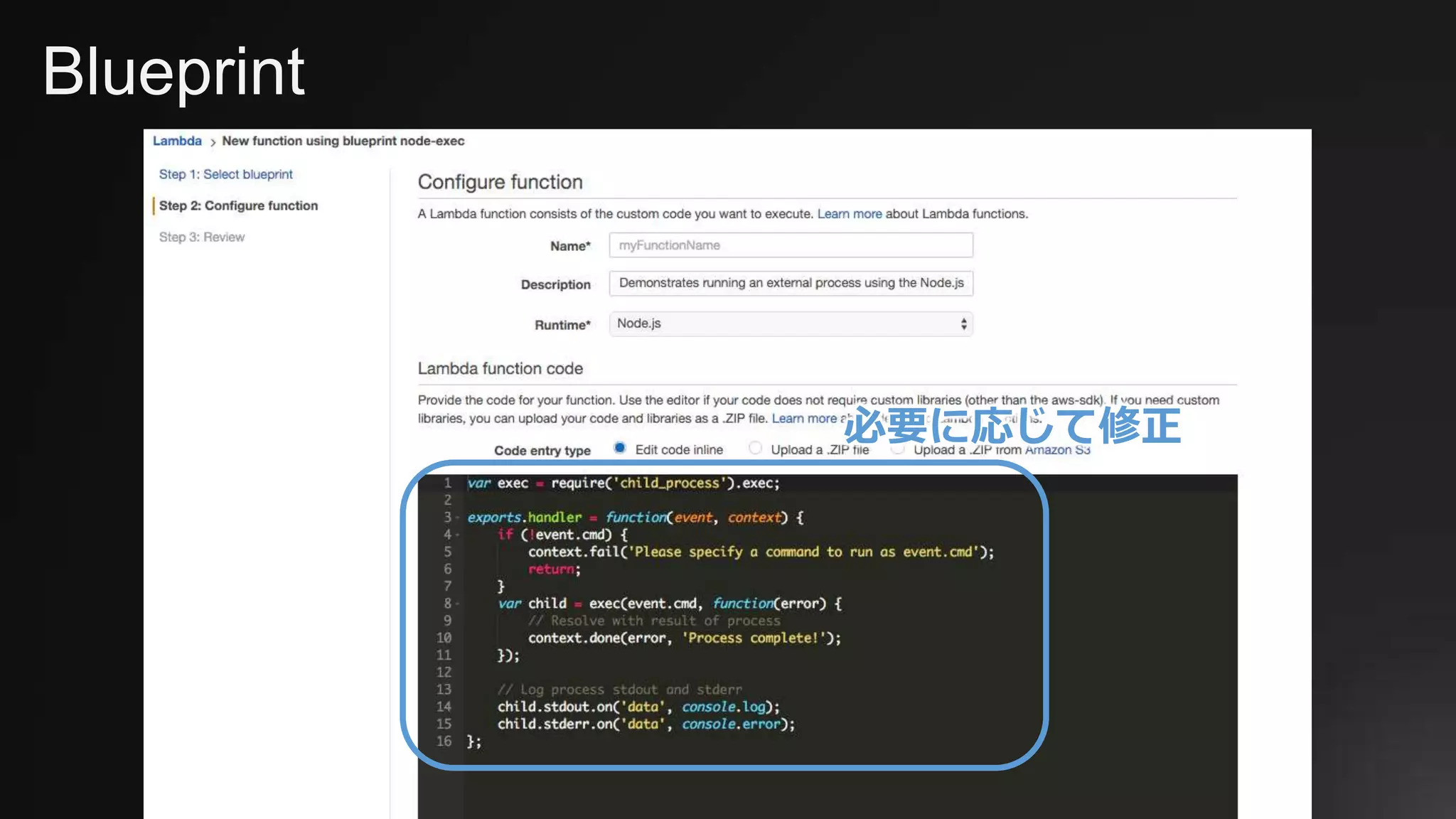Screen dimensions: 1456x819
Task: Collapse code fold arrow at line 8
Action: tap(457, 604)
